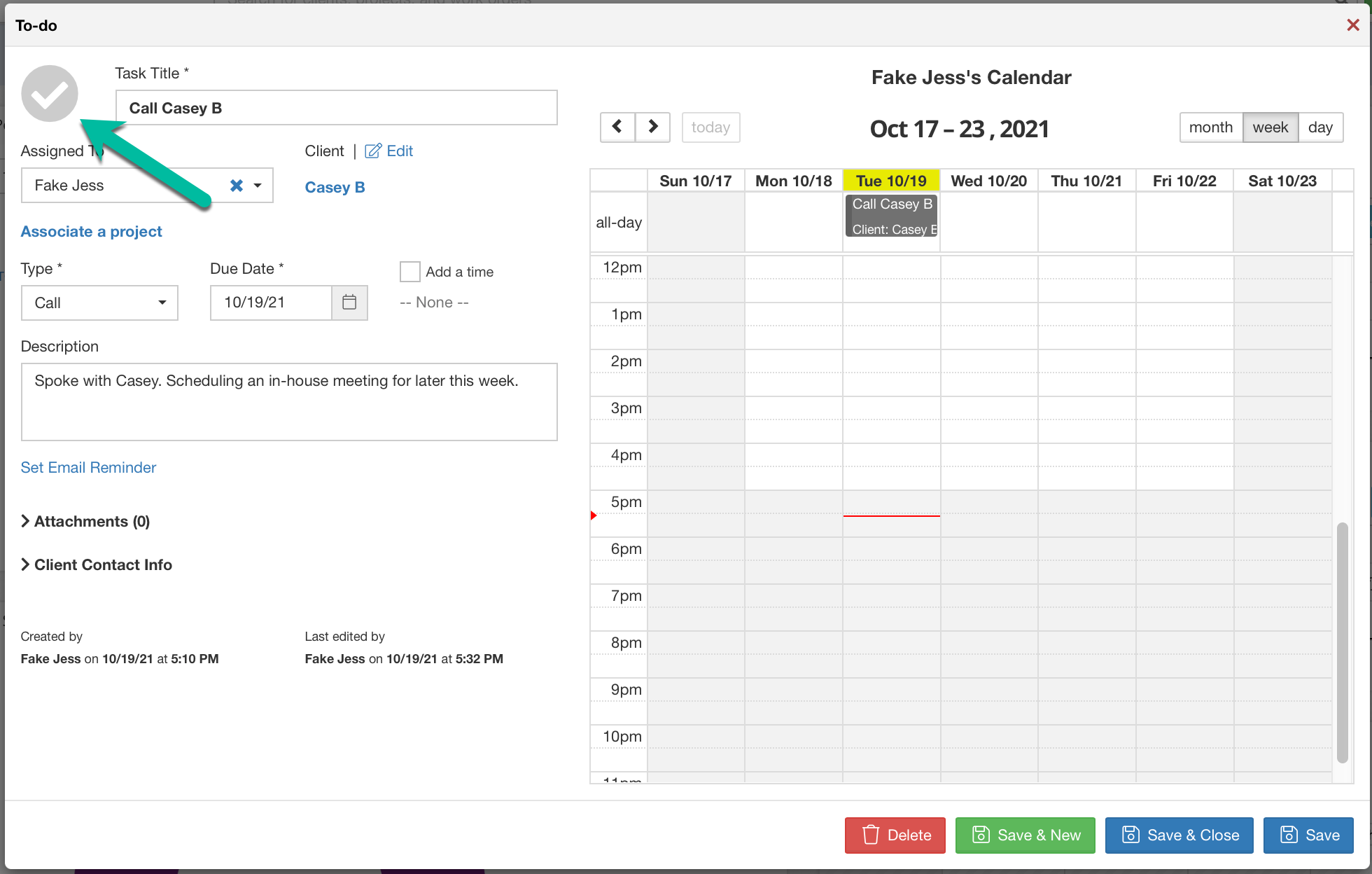Click the Call Casey B calendar event

(x=891, y=216)
